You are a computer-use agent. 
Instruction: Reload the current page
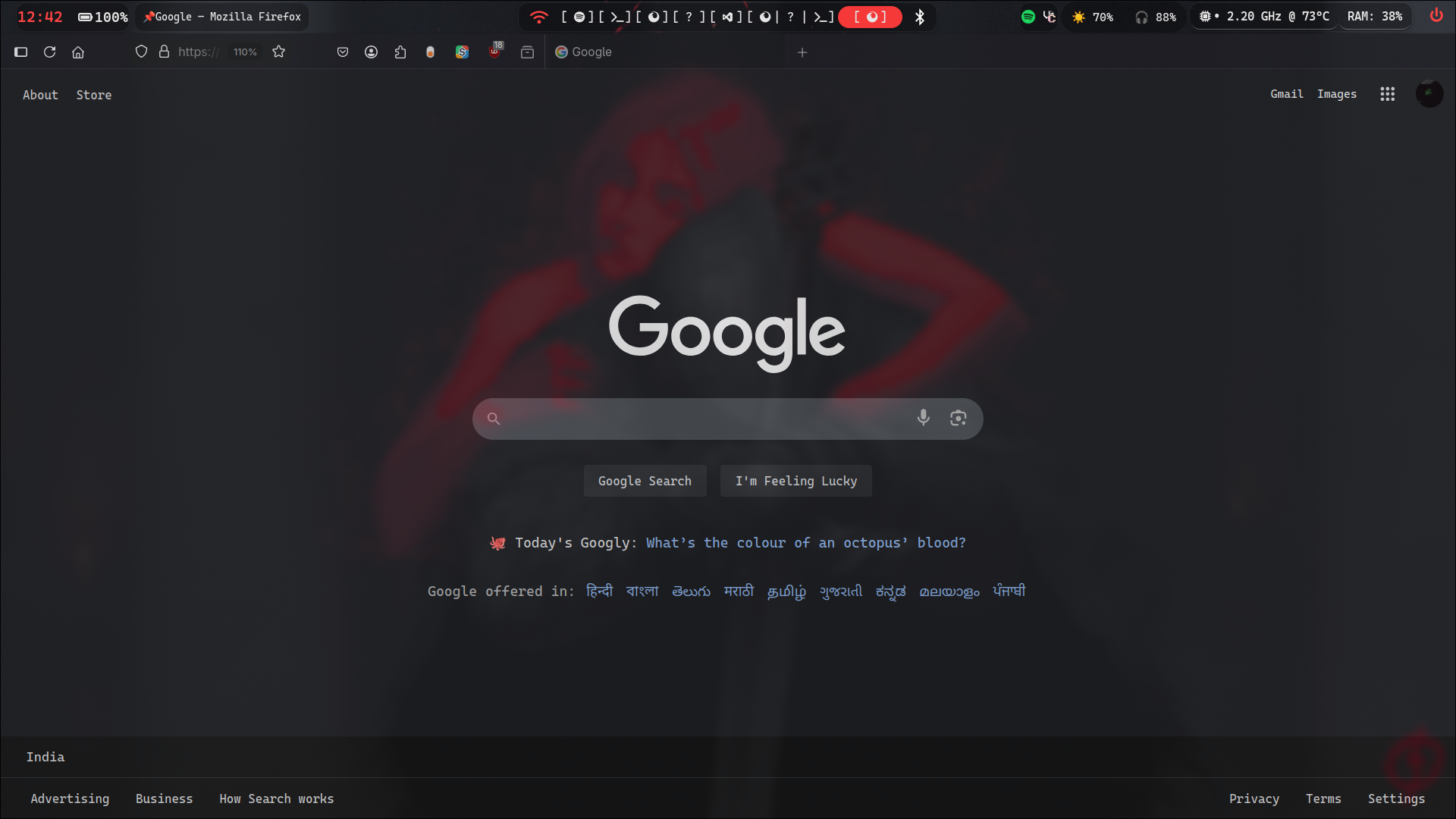(x=50, y=52)
